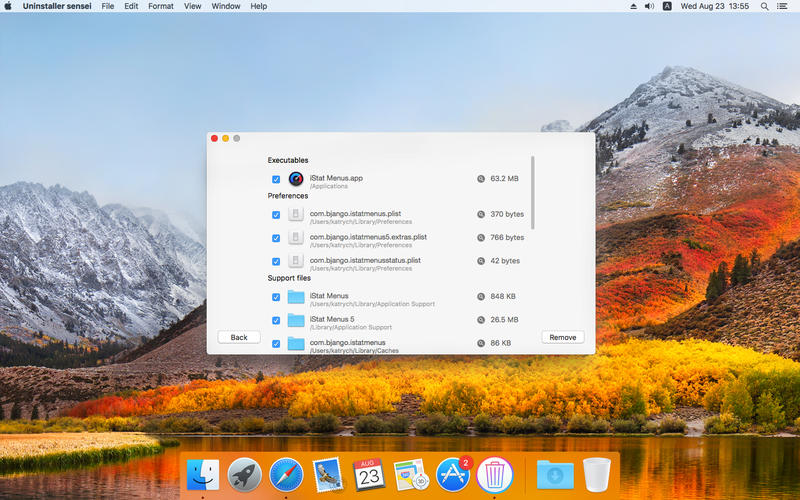Screen dimensions: 800x500
Task: Uncheck the iStat Menus support folder checkbox
Action: (276, 297)
